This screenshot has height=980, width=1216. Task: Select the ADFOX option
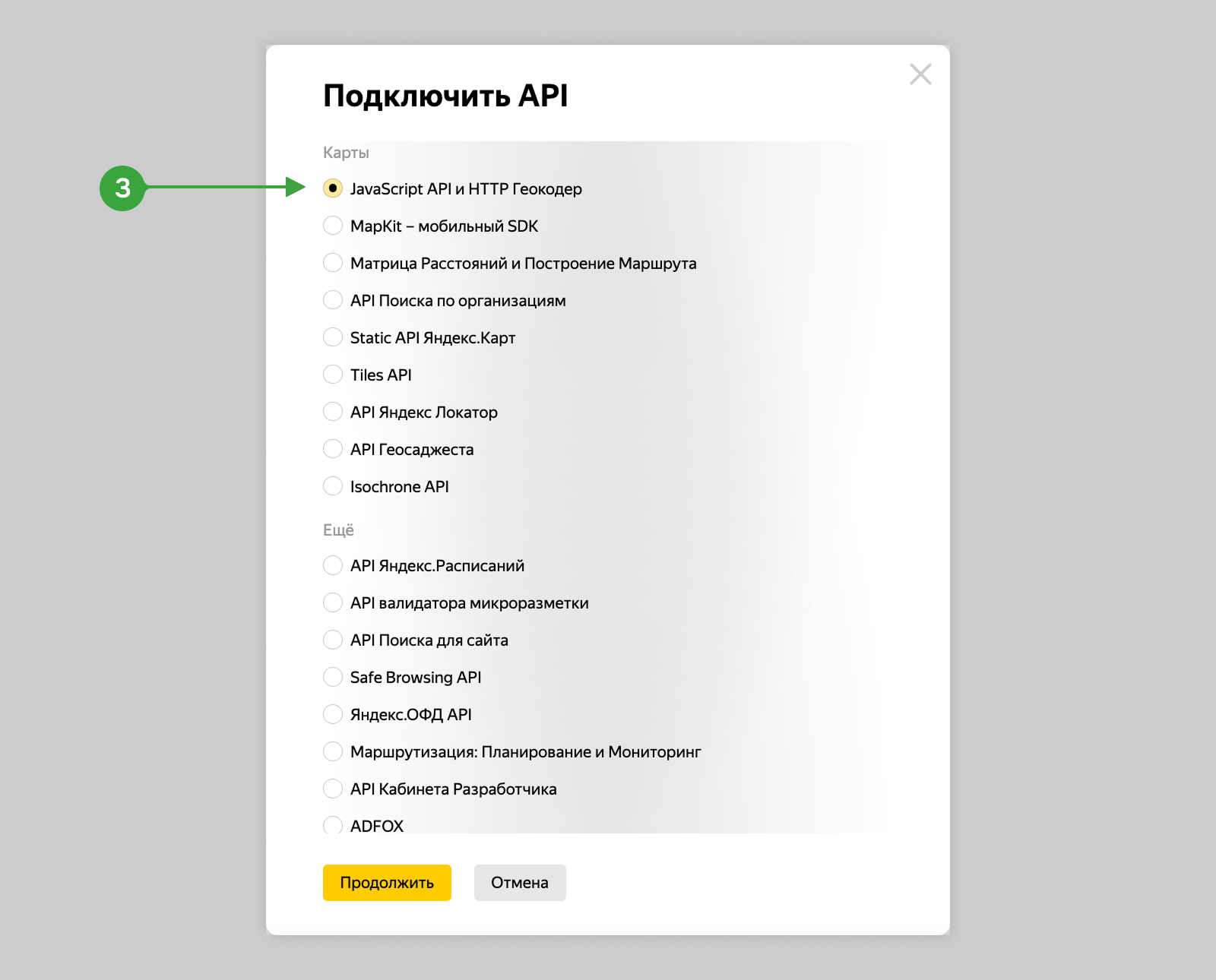pos(333,825)
